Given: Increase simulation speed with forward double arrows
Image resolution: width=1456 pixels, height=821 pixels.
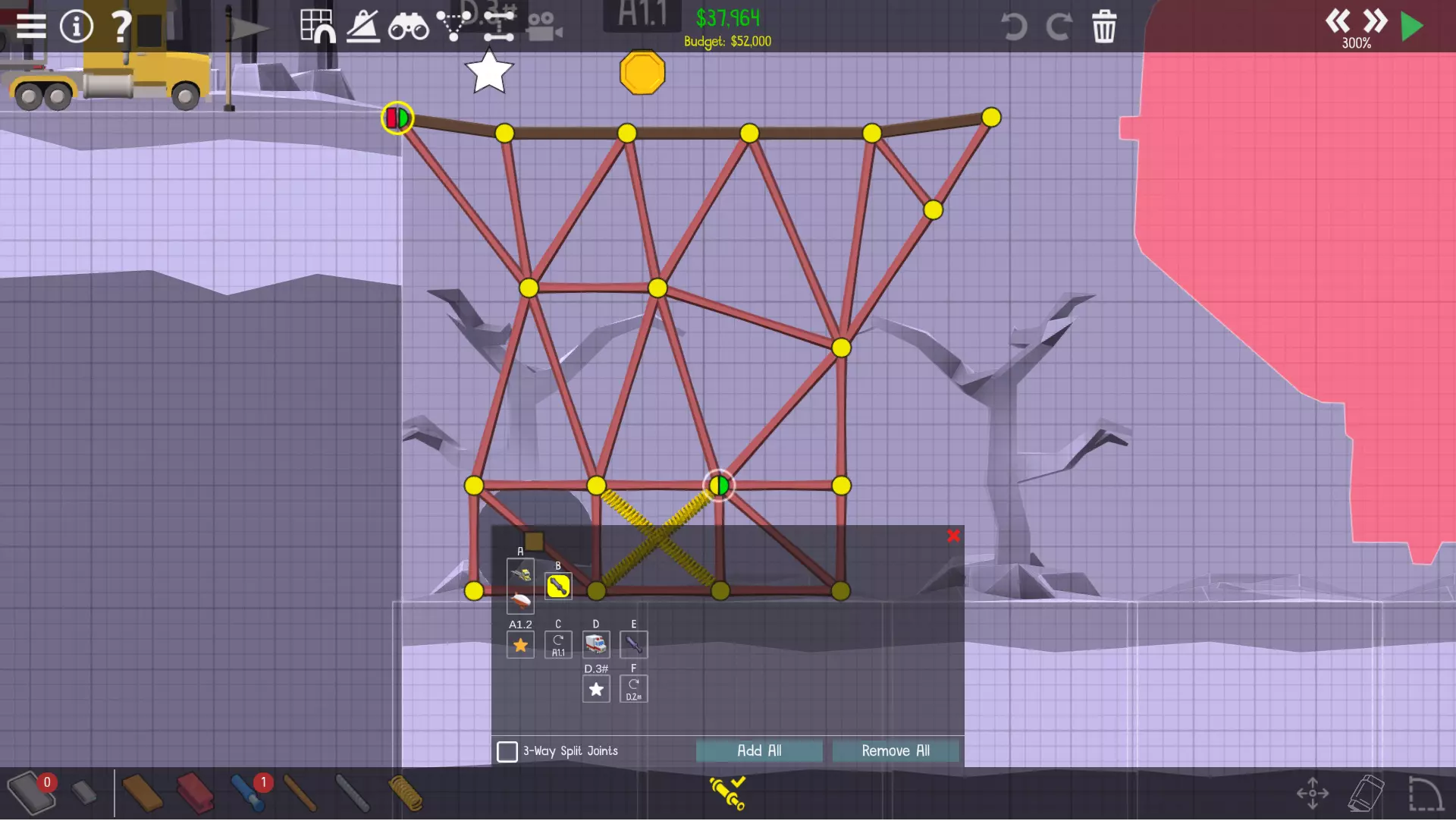Looking at the screenshot, I should pyautogui.click(x=1375, y=20).
